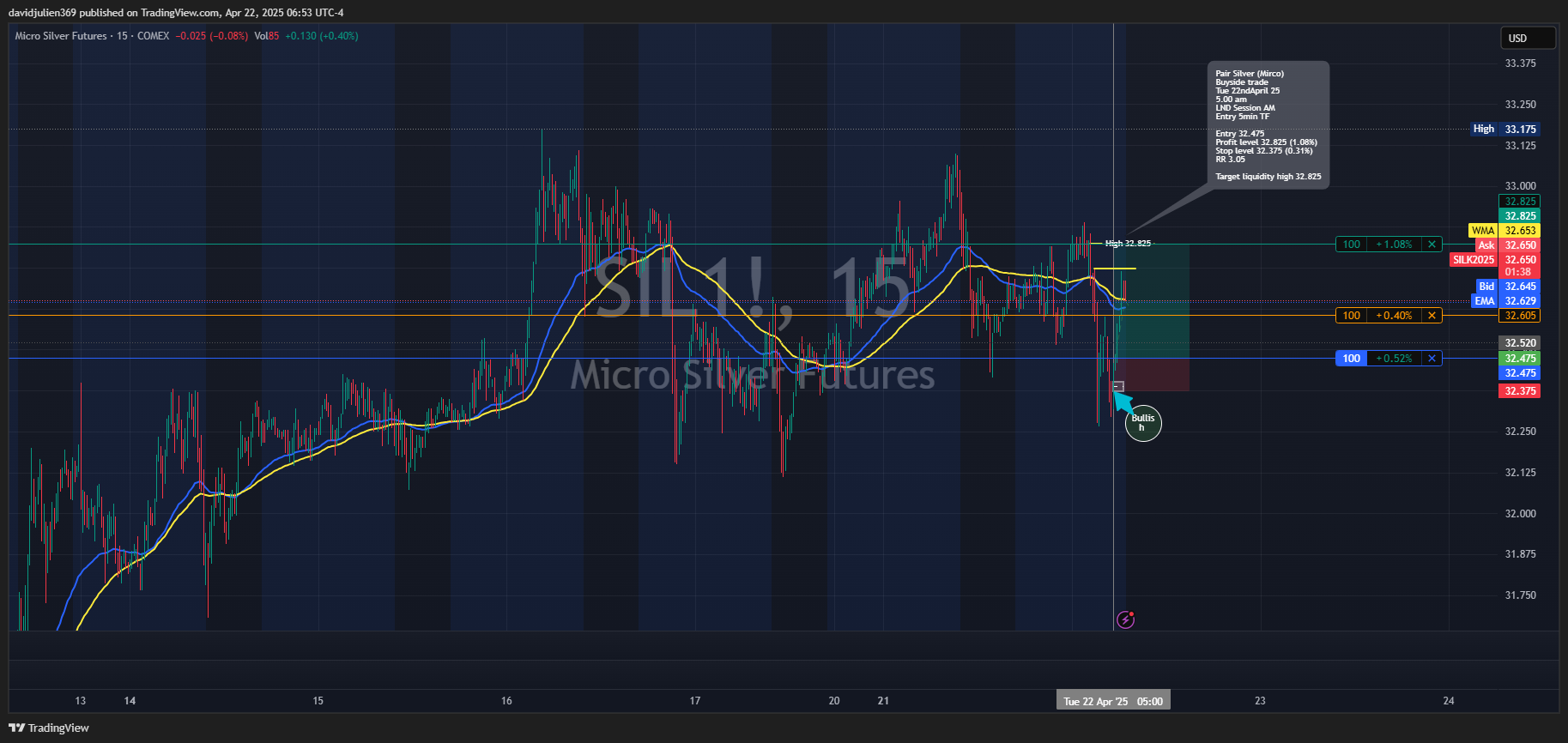Viewport: 1568px width, 743px height.
Task: Click the green 32.475 price label
Action: point(1520,359)
